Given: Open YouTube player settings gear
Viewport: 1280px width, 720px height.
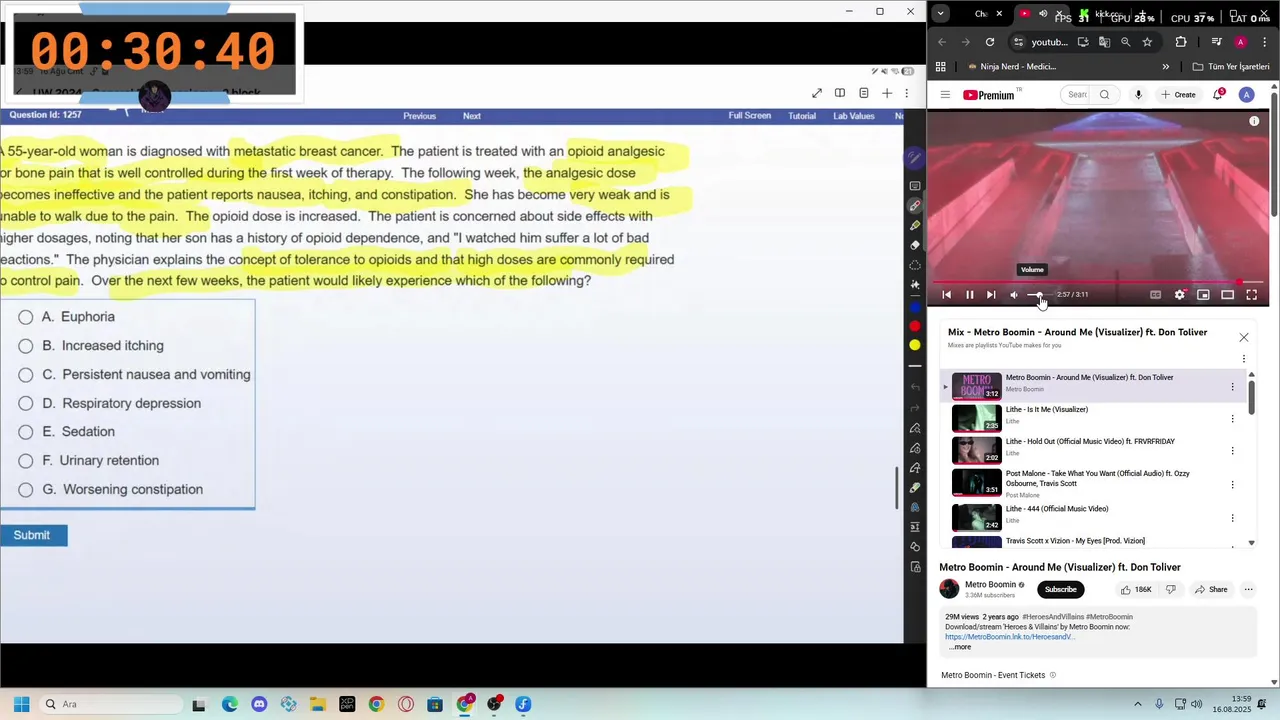Looking at the screenshot, I should pyautogui.click(x=1180, y=295).
